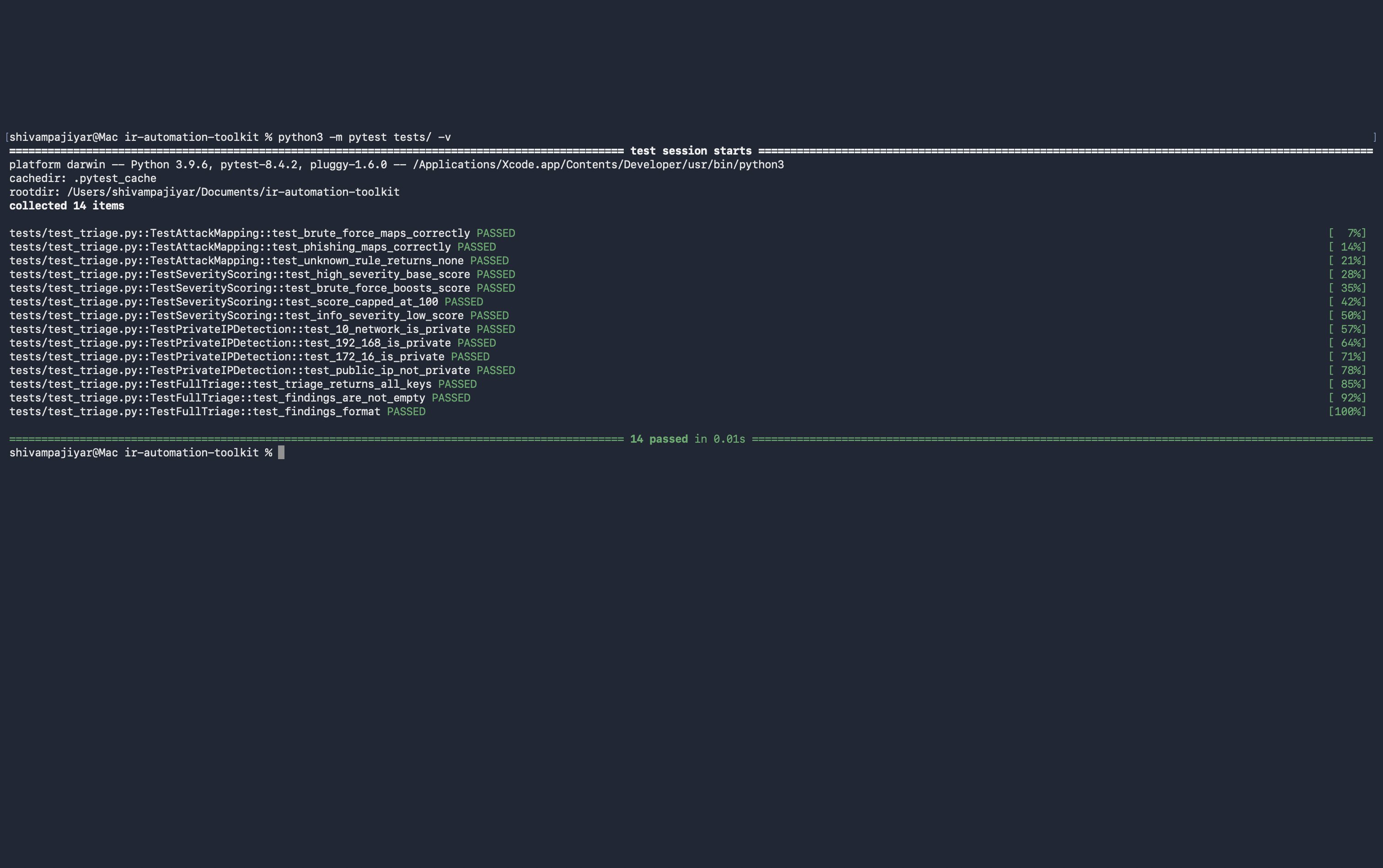This screenshot has width=1383, height=868.
Task: Click the test_triage_returns_all_keys result line
Action: click(x=243, y=384)
